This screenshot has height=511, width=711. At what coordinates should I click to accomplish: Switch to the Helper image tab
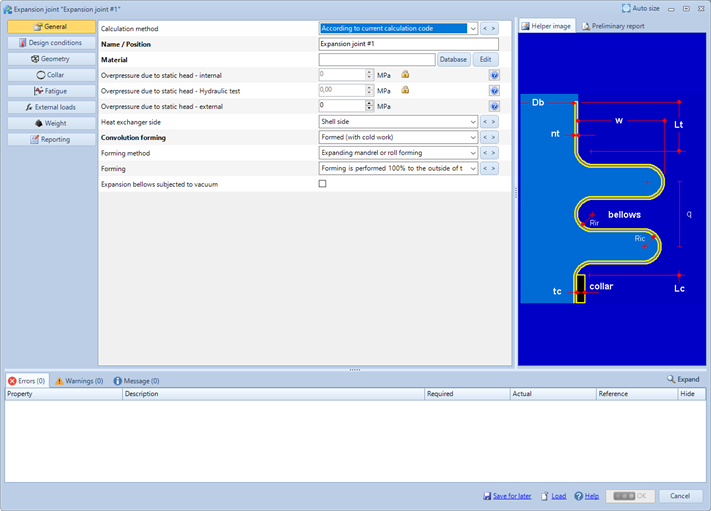[547, 26]
